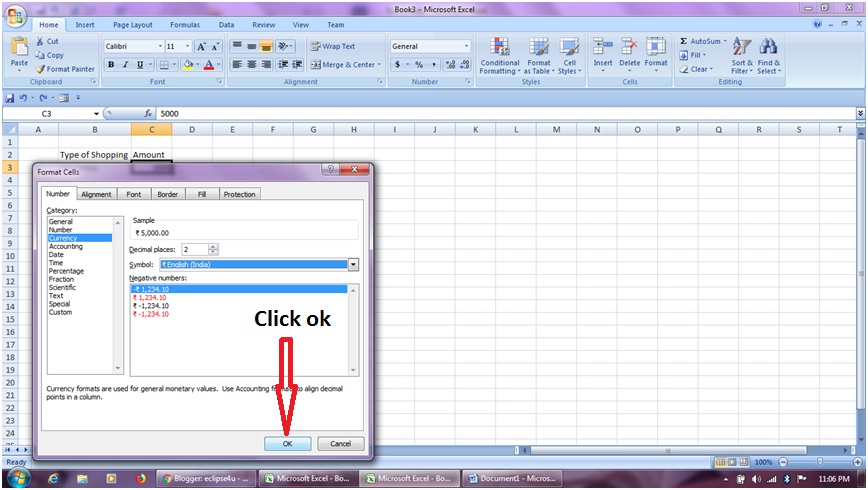Click the Windows Start button

18,477
